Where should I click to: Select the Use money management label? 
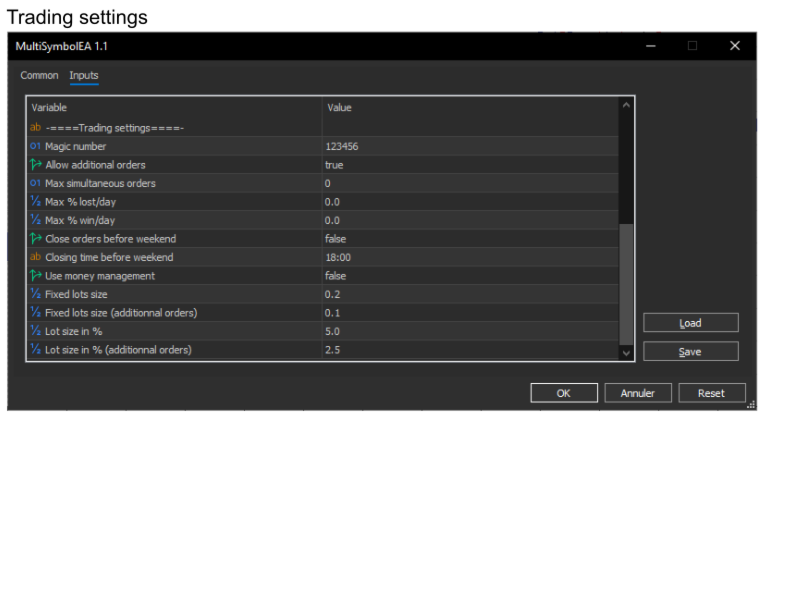tap(100, 276)
